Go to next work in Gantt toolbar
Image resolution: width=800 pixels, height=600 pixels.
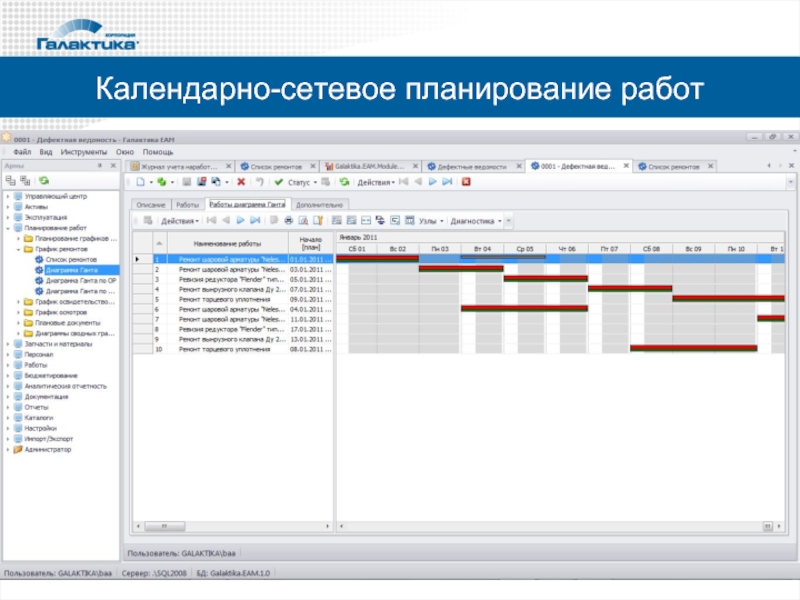[x=240, y=220]
